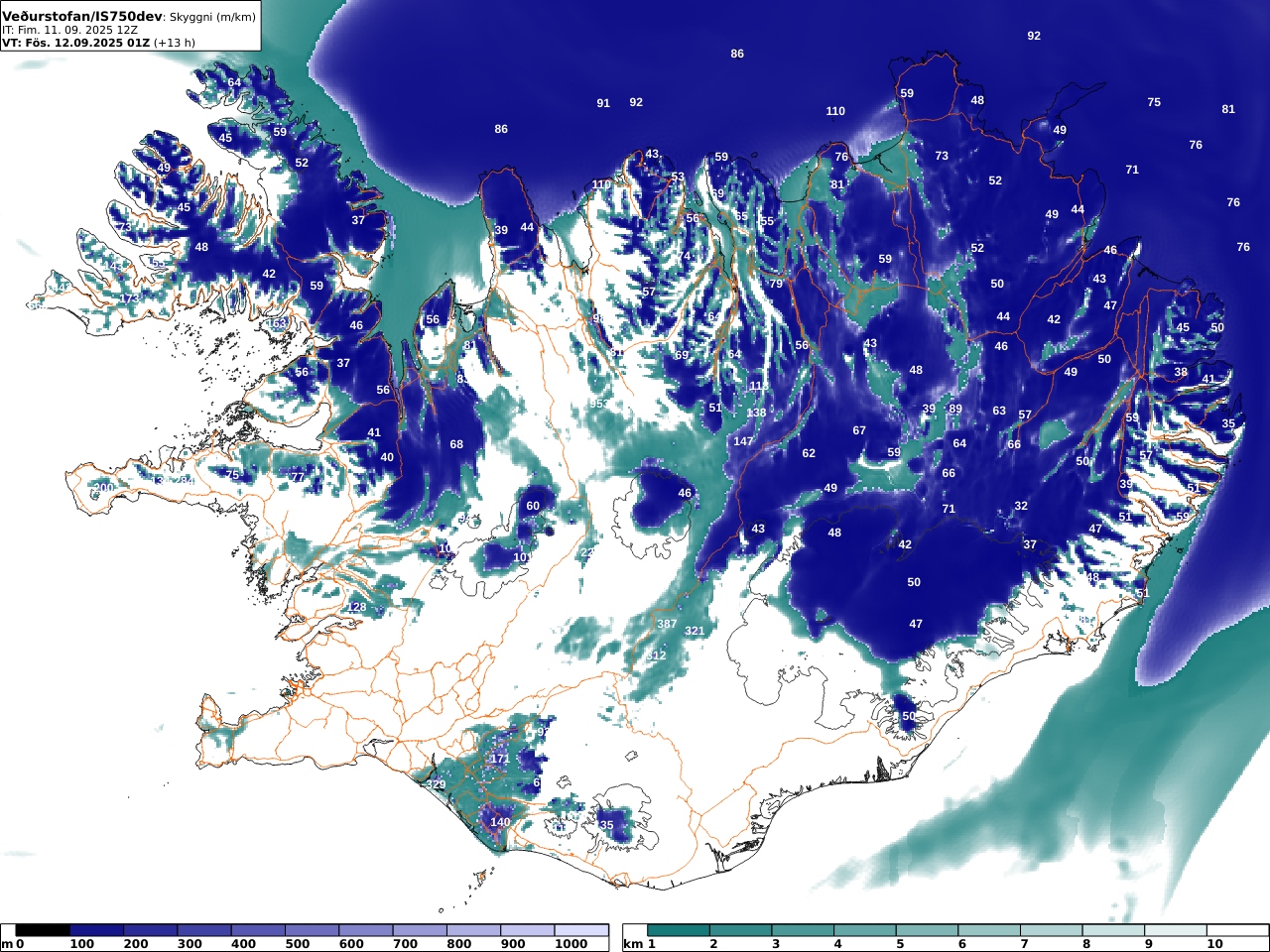Image resolution: width=1270 pixels, height=952 pixels.
Task: Click the '10' label at the km legend end
Action: pos(1214,944)
